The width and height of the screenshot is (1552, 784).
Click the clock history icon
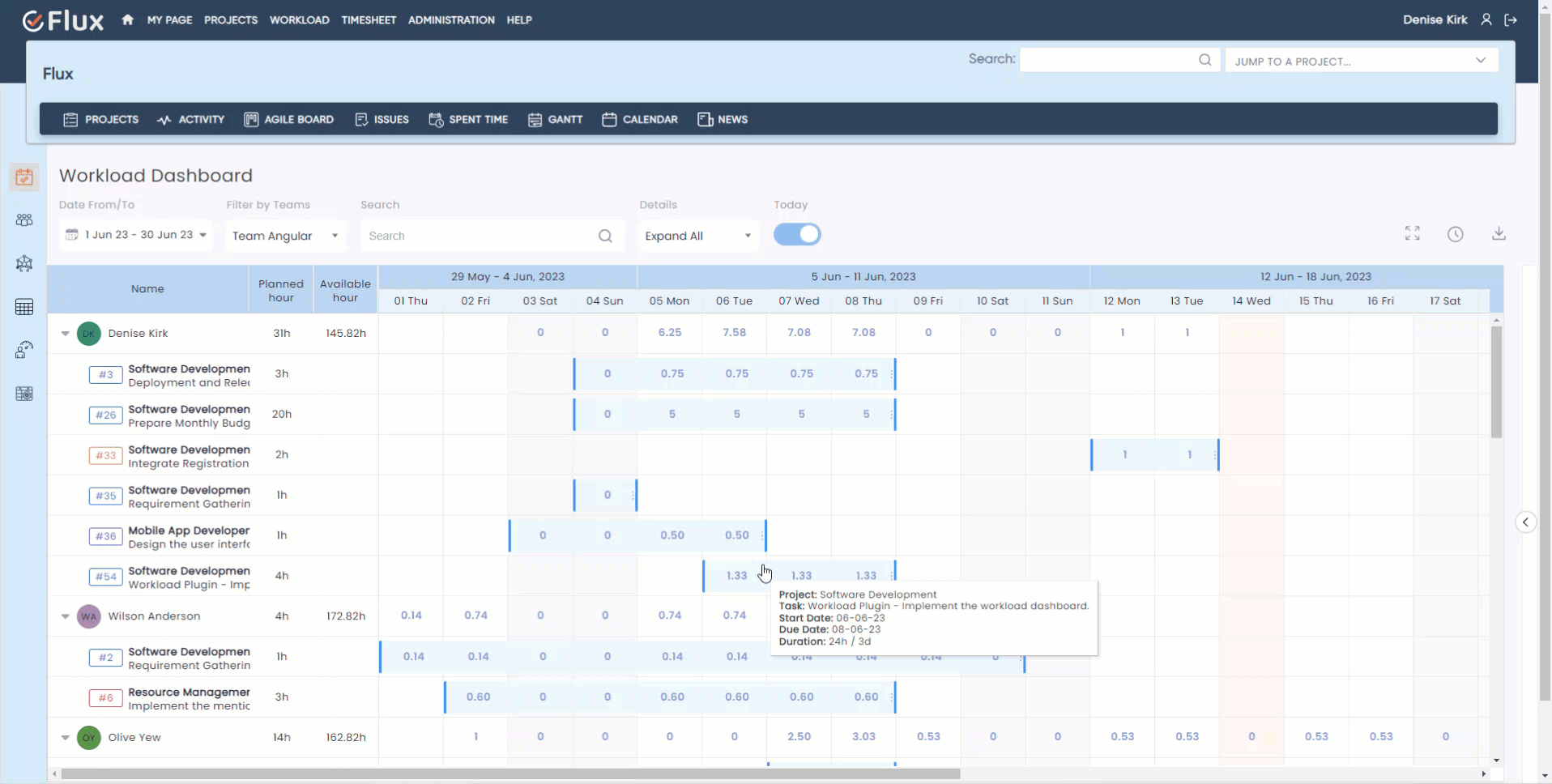click(1455, 234)
